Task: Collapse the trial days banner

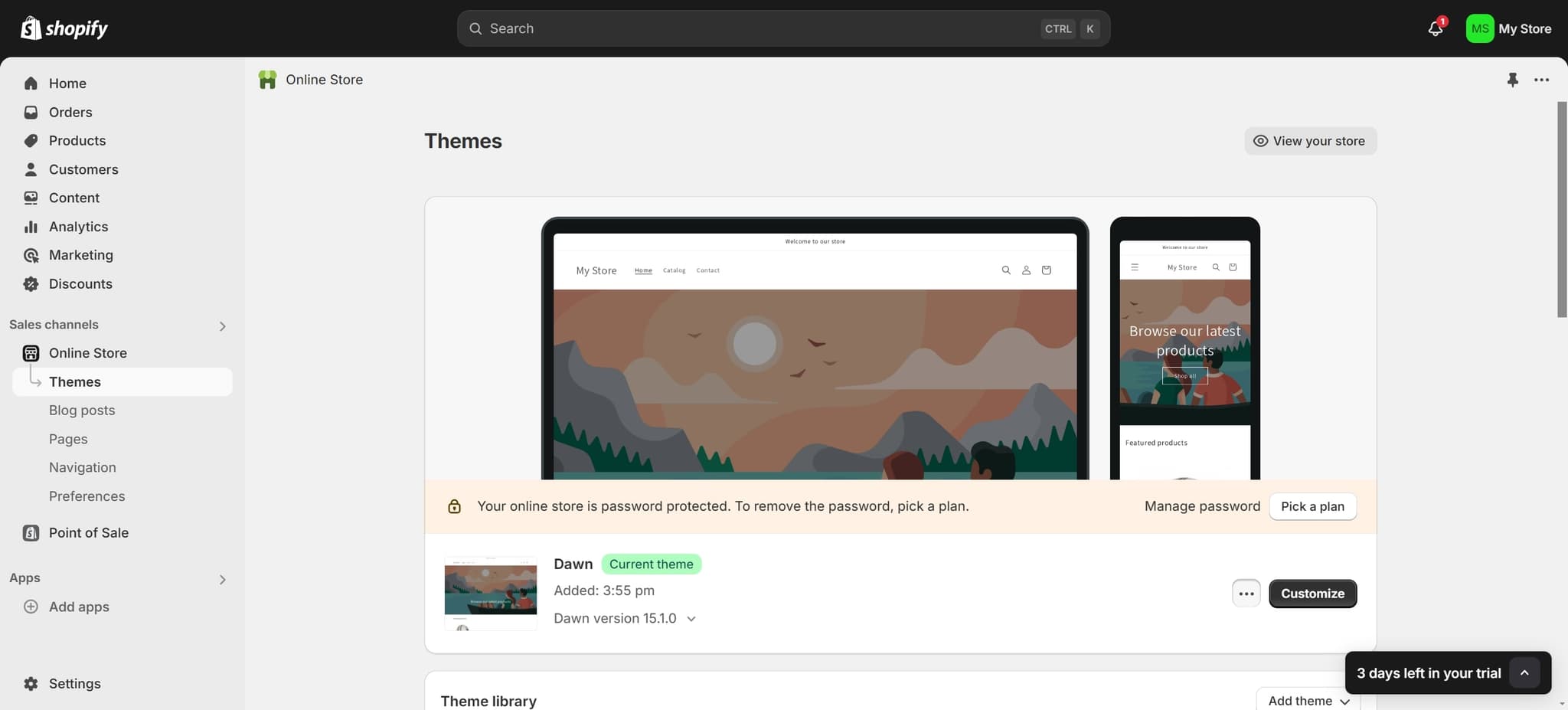Action: (x=1524, y=672)
